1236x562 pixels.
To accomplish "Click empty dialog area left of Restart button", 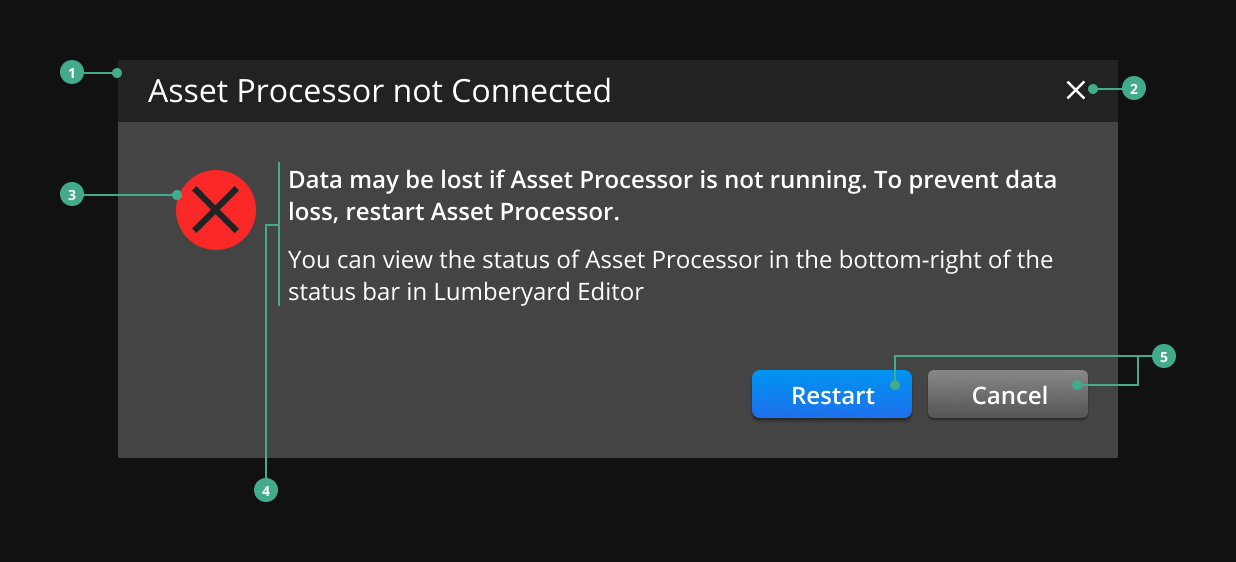I will tap(500, 395).
